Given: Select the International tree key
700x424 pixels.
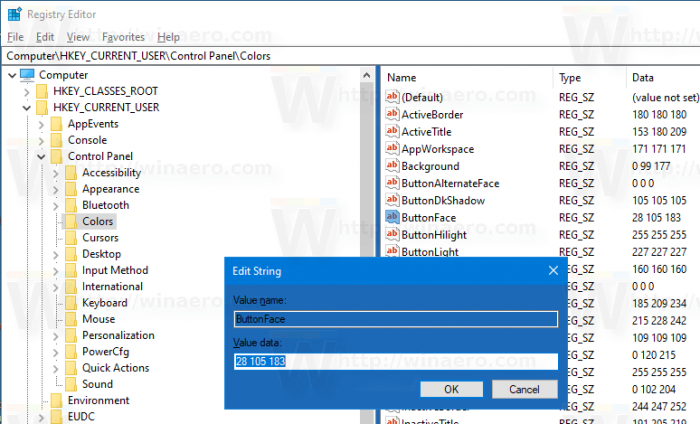Looking at the screenshot, I should 112,287.
